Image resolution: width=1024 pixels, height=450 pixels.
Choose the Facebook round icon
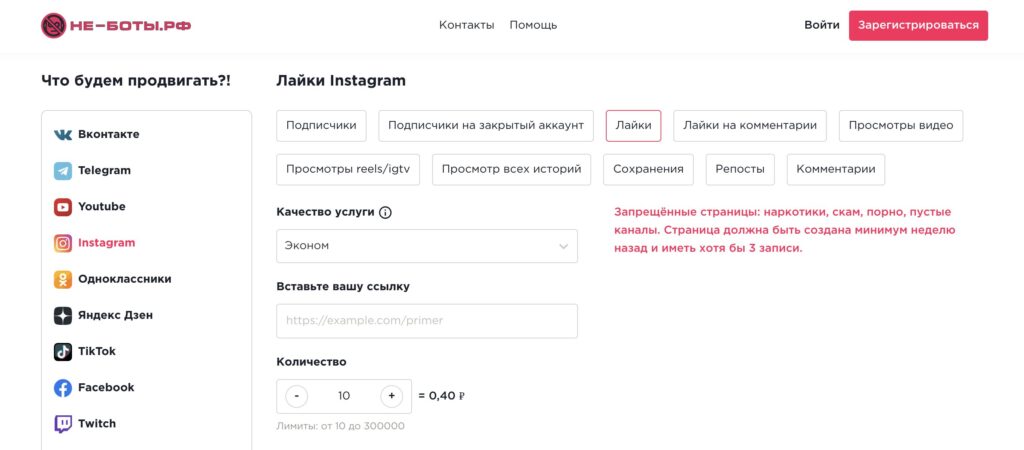63,388
